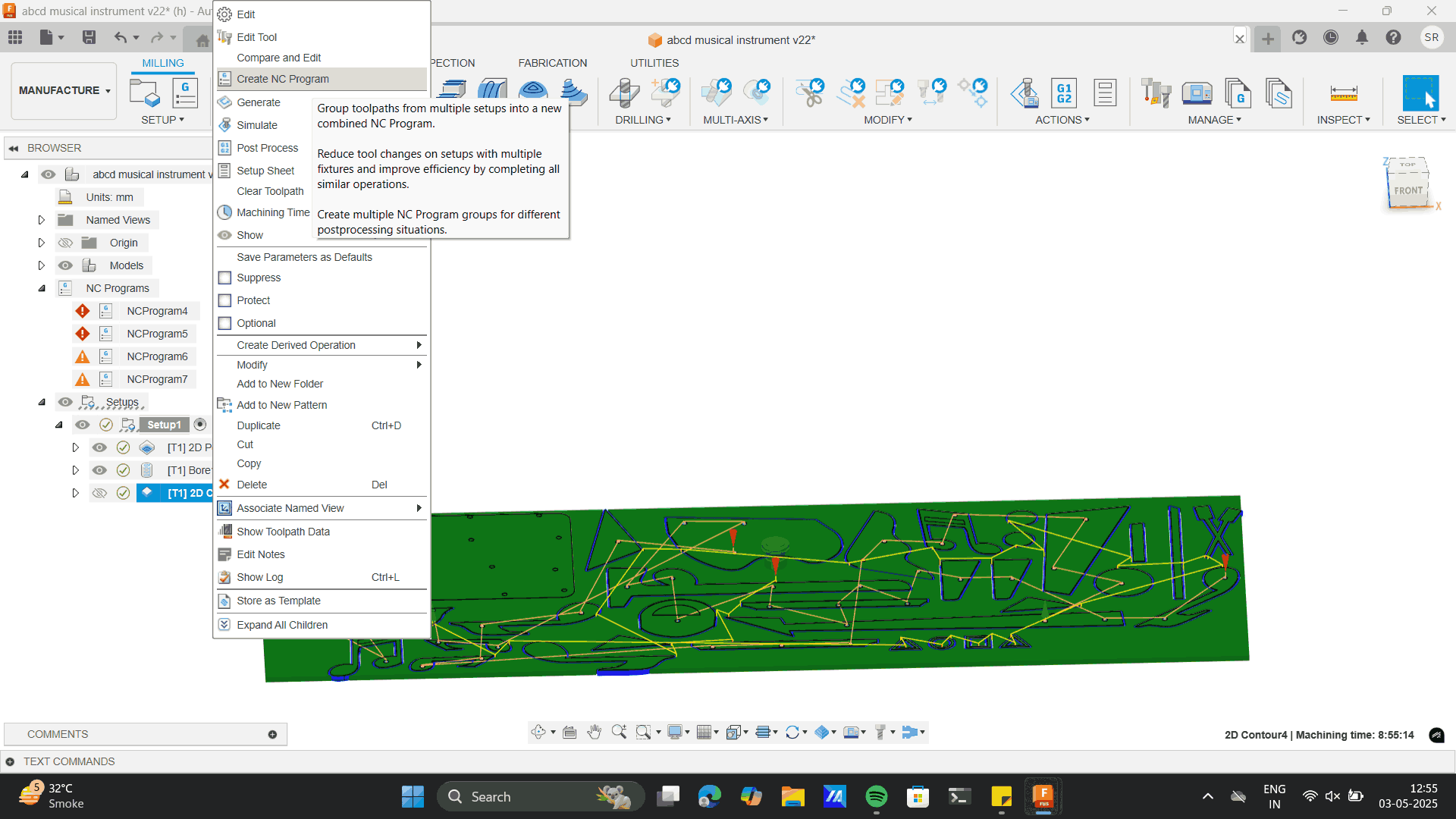Toggle visibility of [T1] Bore operation
Image resolution: width=1456 pixels, height=819 pixels.
pyautogui.click(x=99, y=470)
